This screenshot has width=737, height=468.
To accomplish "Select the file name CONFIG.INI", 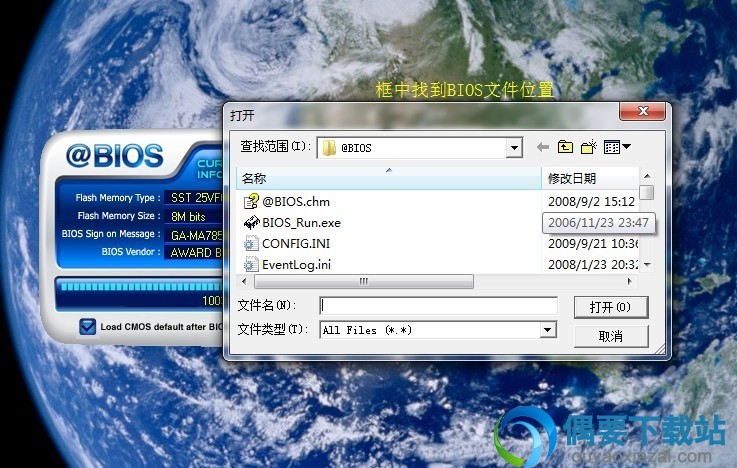I will pyautogui.click(x=296, y=243).
